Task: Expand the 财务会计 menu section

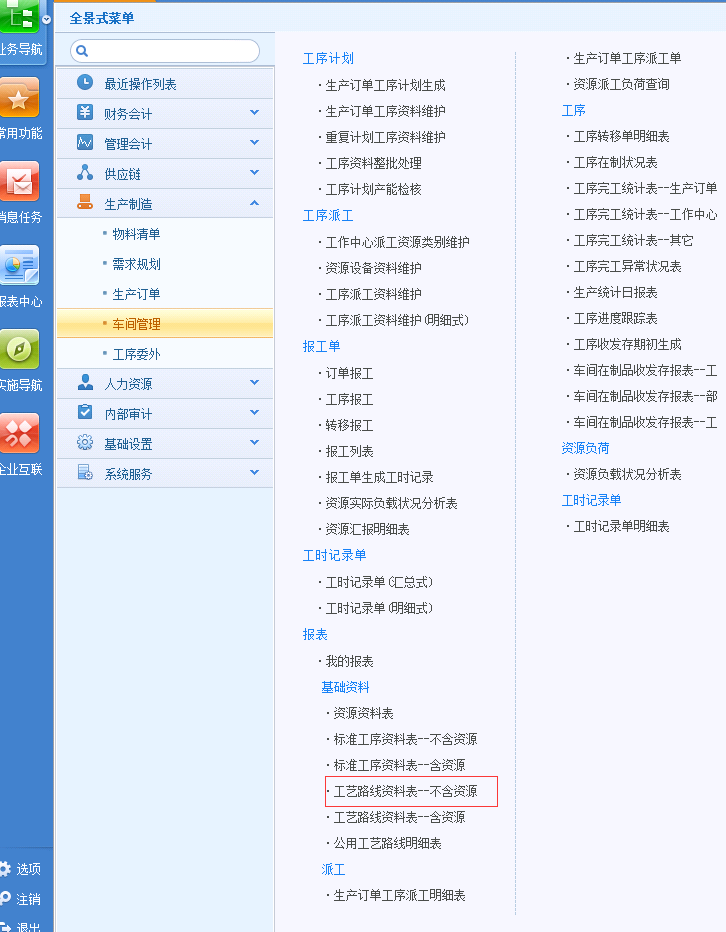Action: (254, 113)
